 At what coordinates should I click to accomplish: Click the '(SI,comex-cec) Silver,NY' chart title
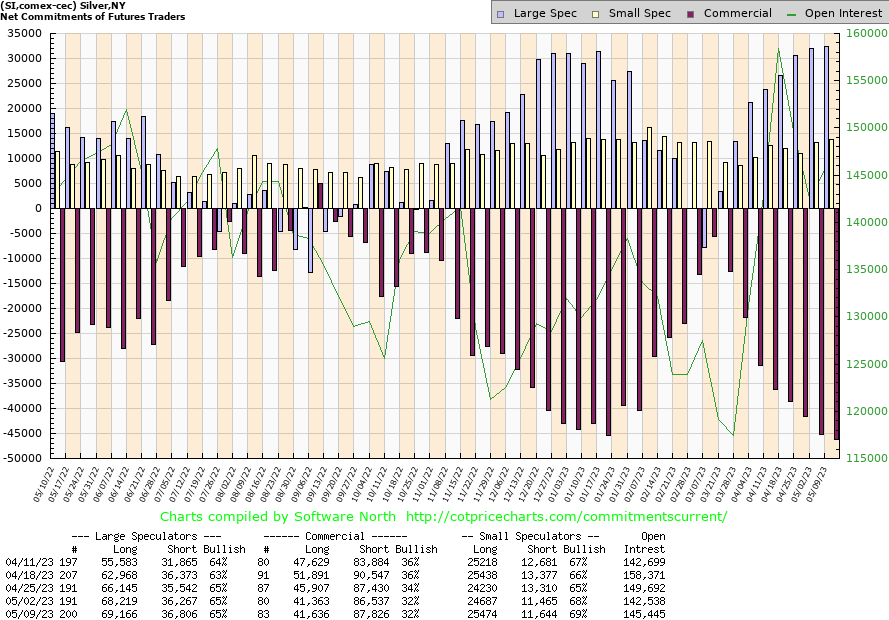coord(72,6)
